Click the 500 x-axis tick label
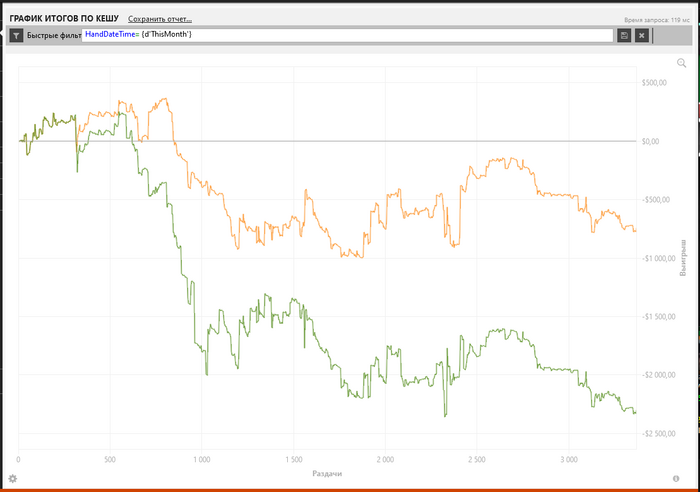 (x=110, y=459)
